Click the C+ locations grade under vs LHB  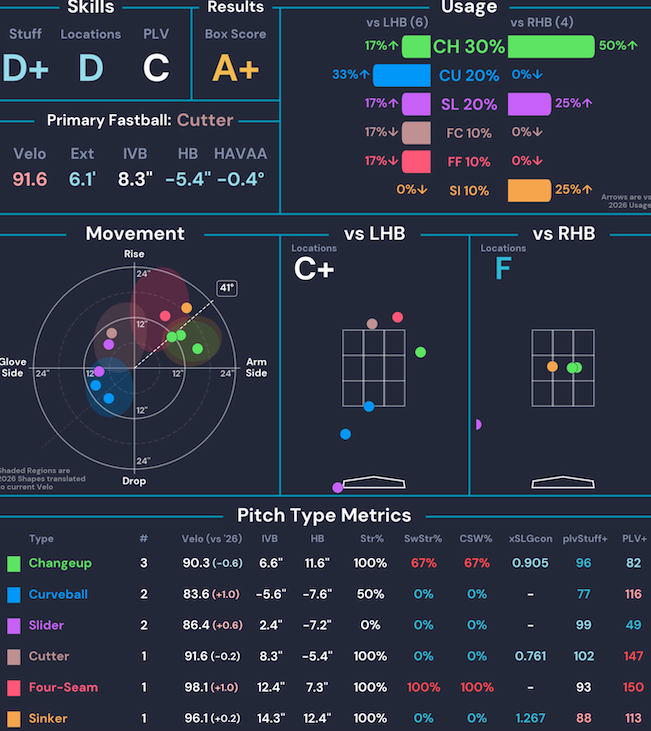[313, 269]
